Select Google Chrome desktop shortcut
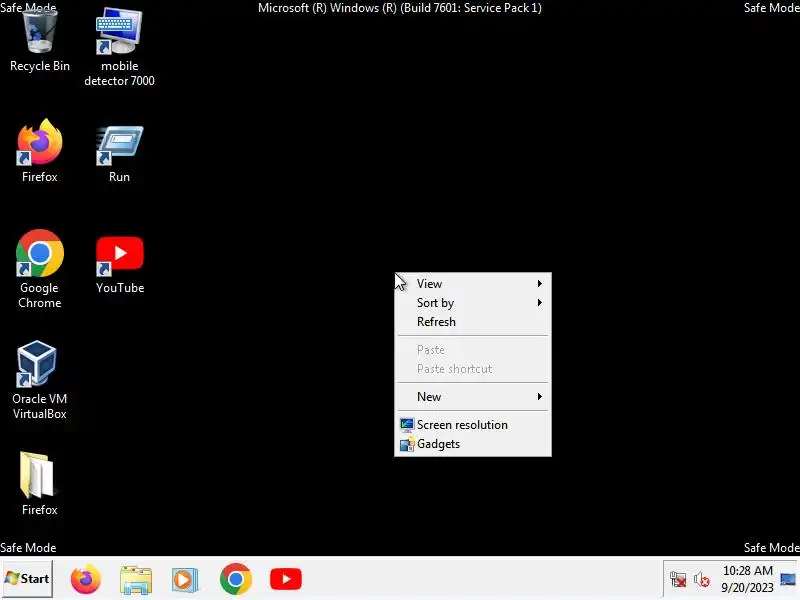 click(40, 269)
